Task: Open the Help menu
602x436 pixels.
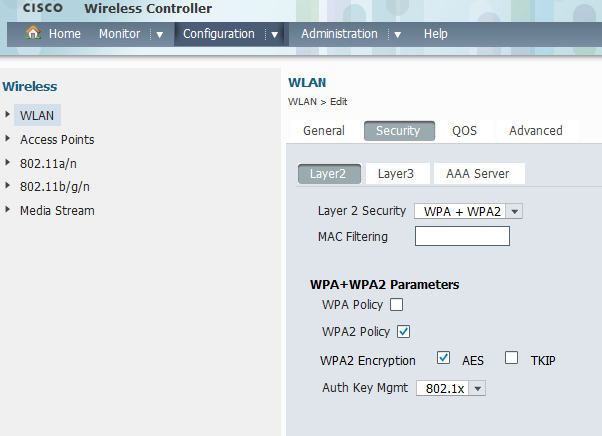Action: 435,34
